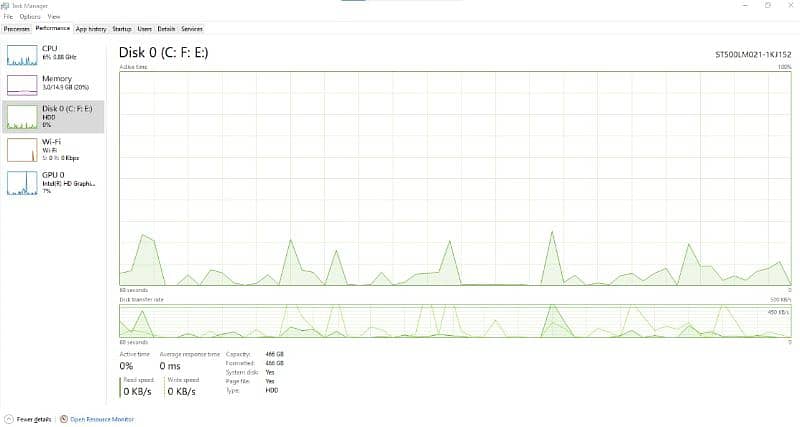Click the Fewer details chevron icon
Viewport: 800px width, 427px height.
click(x=8, y=419)
